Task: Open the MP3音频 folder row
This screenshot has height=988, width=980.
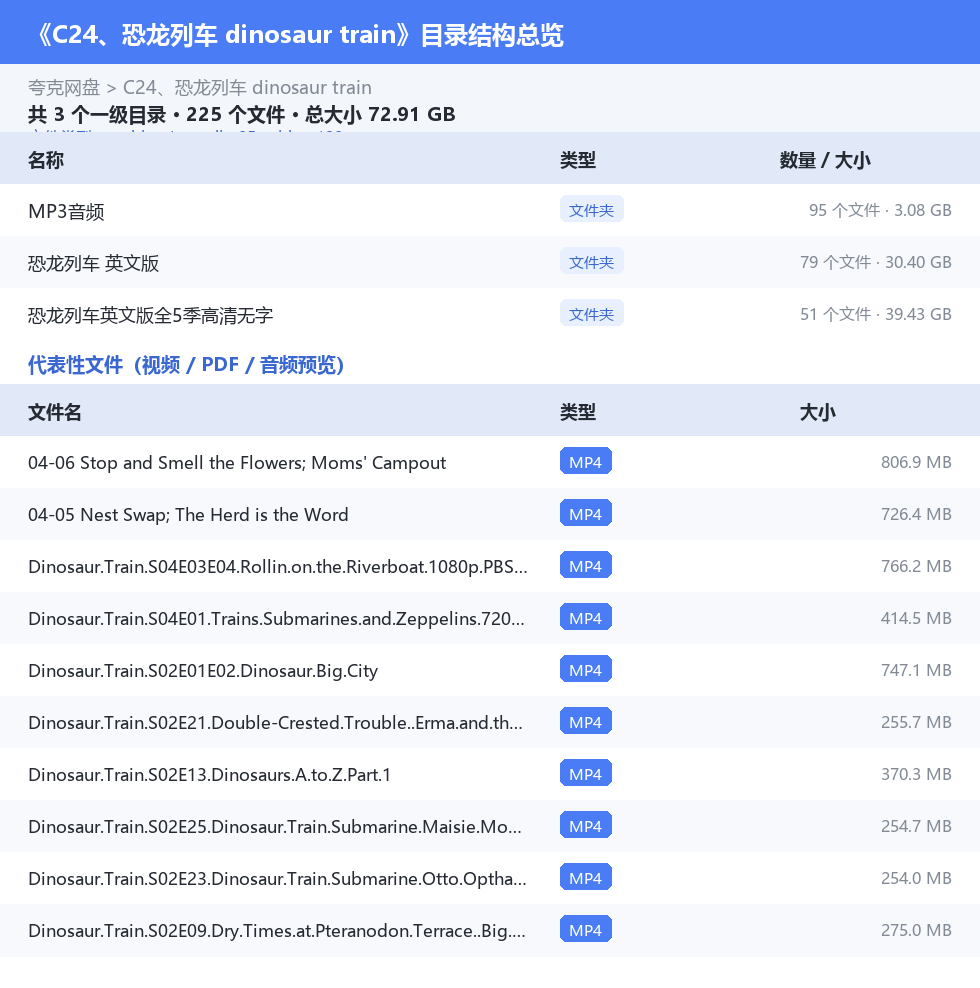Action: click(490, 210)
